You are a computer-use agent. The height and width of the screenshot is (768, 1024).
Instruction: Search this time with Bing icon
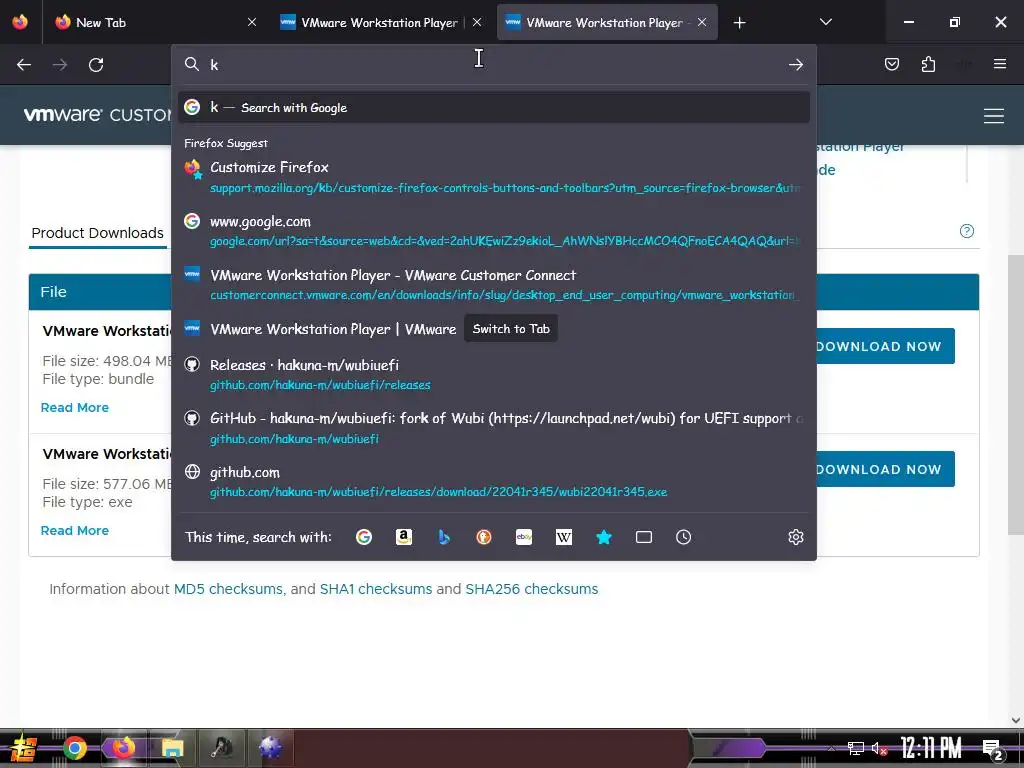pyautogui.click(x=444, y=537)
